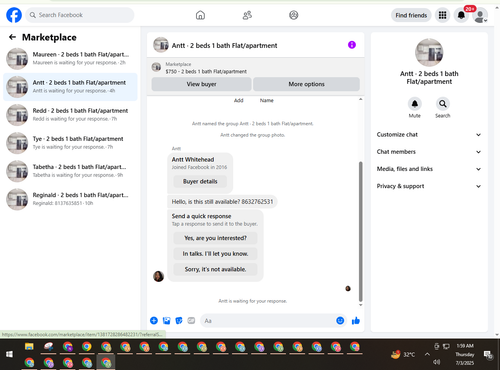Open the apps grid menu

coord(442,15)
